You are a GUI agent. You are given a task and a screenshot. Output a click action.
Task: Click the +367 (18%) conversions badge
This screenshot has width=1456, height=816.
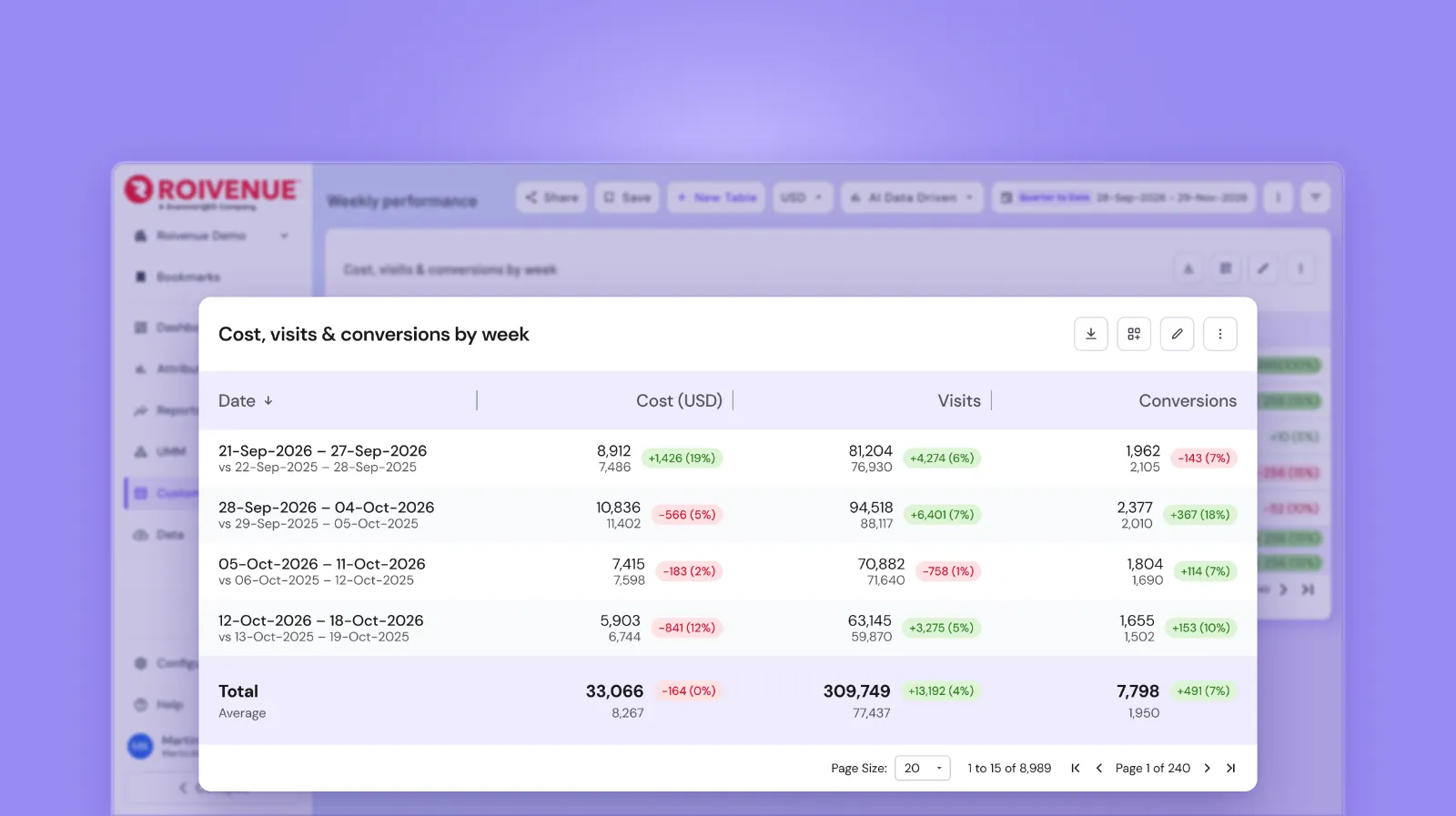click(1200, 514)
